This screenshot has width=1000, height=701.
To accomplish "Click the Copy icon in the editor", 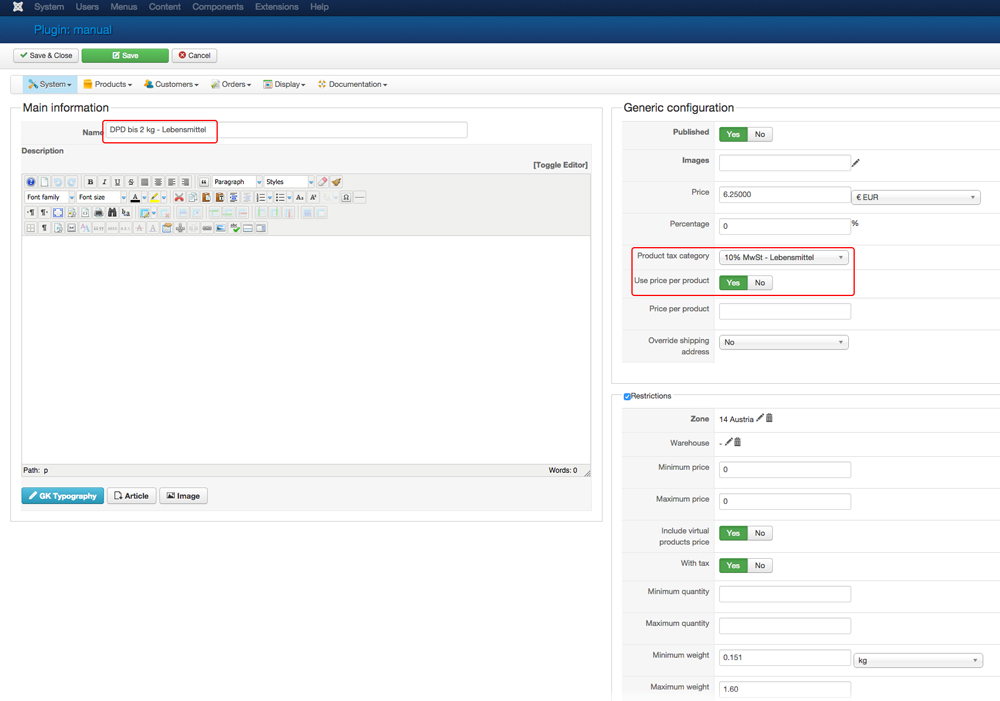I will (193, 197).
